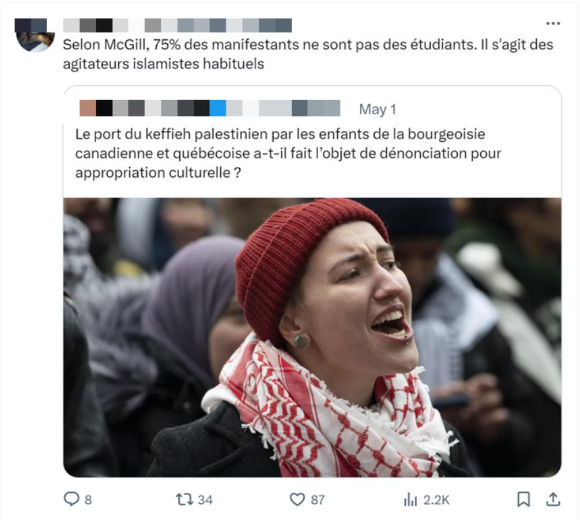Open the quoted tweet's May 1 date
Viewport: 580px width, 520px height.
pos(378,109)
